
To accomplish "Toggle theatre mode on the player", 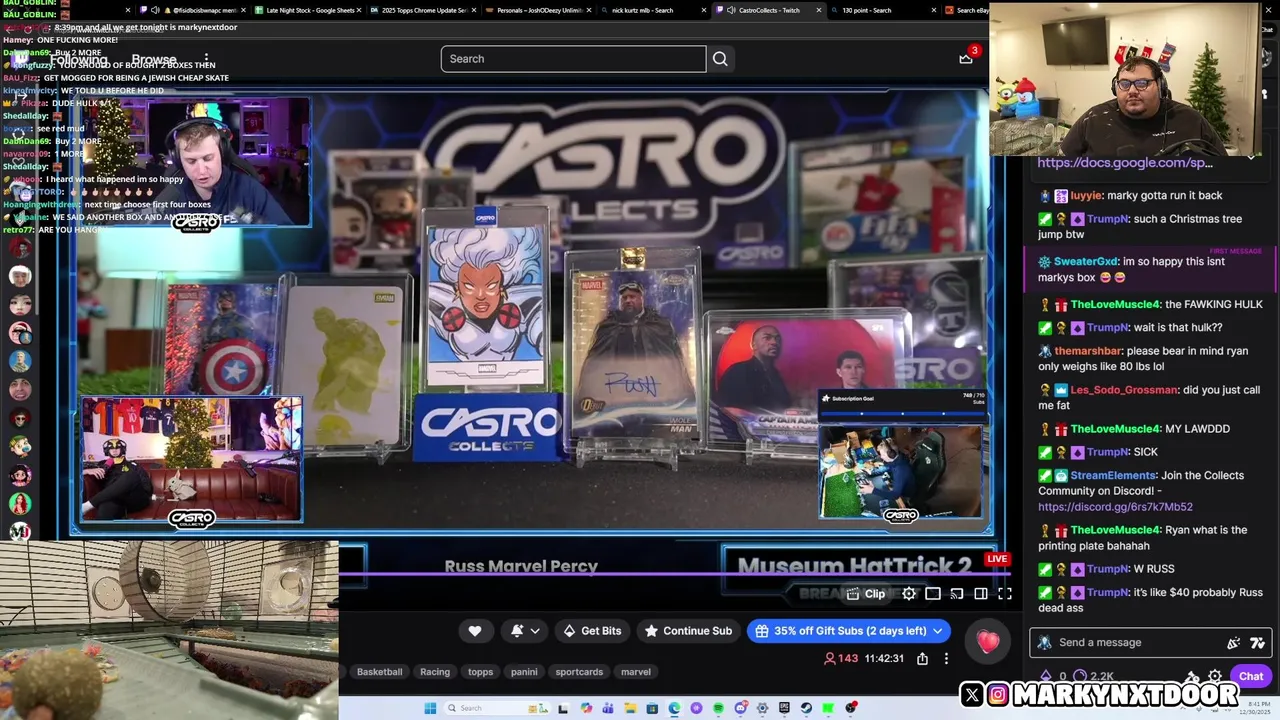I will [x=981, y=594].
